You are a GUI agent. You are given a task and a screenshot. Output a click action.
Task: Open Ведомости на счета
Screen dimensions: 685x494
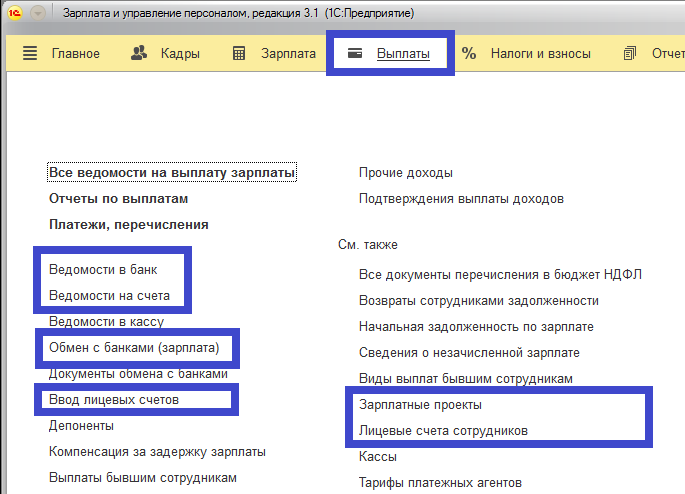(x=109, y=296)
